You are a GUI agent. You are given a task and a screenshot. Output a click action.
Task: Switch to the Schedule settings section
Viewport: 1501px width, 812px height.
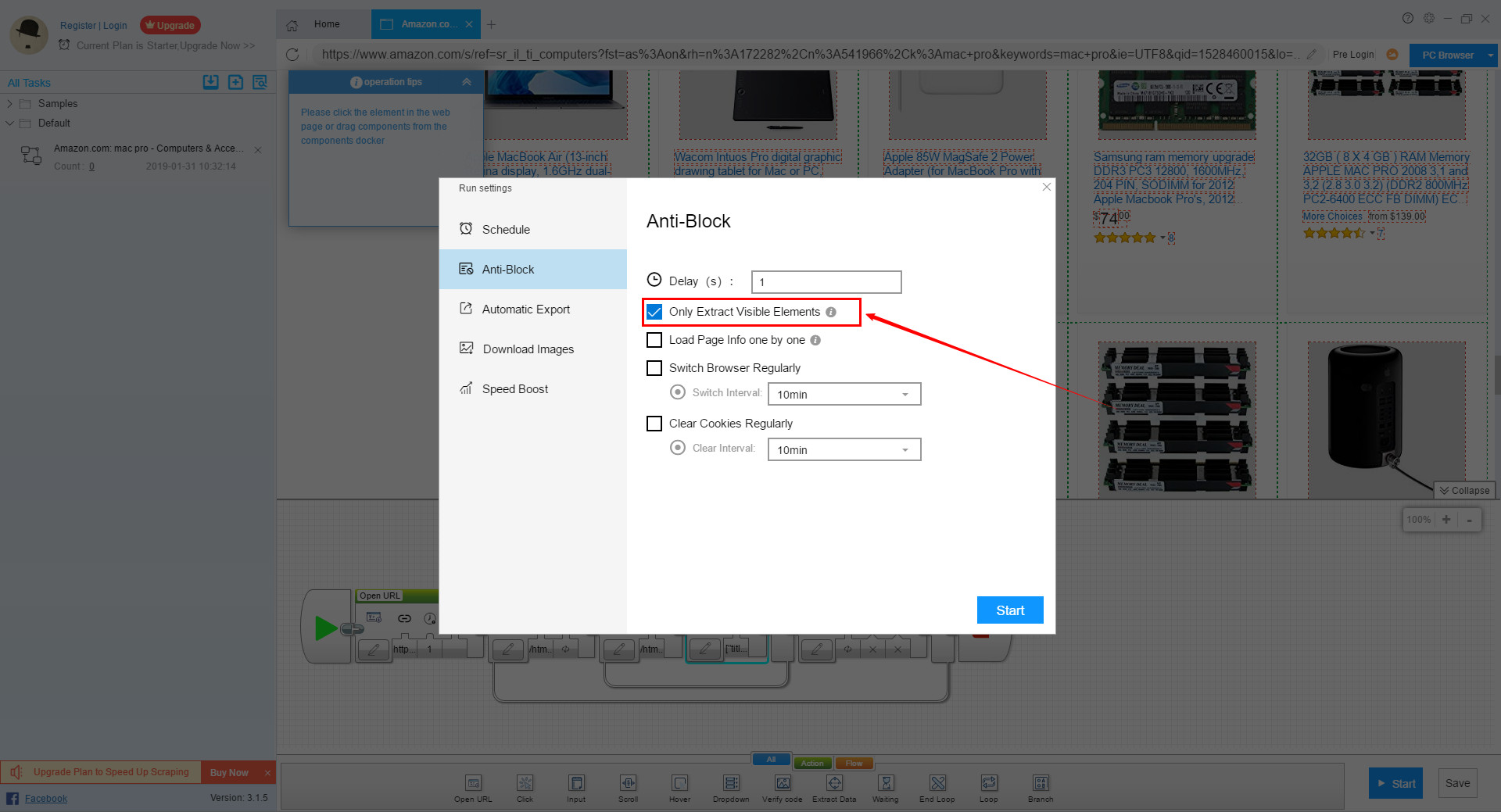pyautogui.click(x=507, y=229)
